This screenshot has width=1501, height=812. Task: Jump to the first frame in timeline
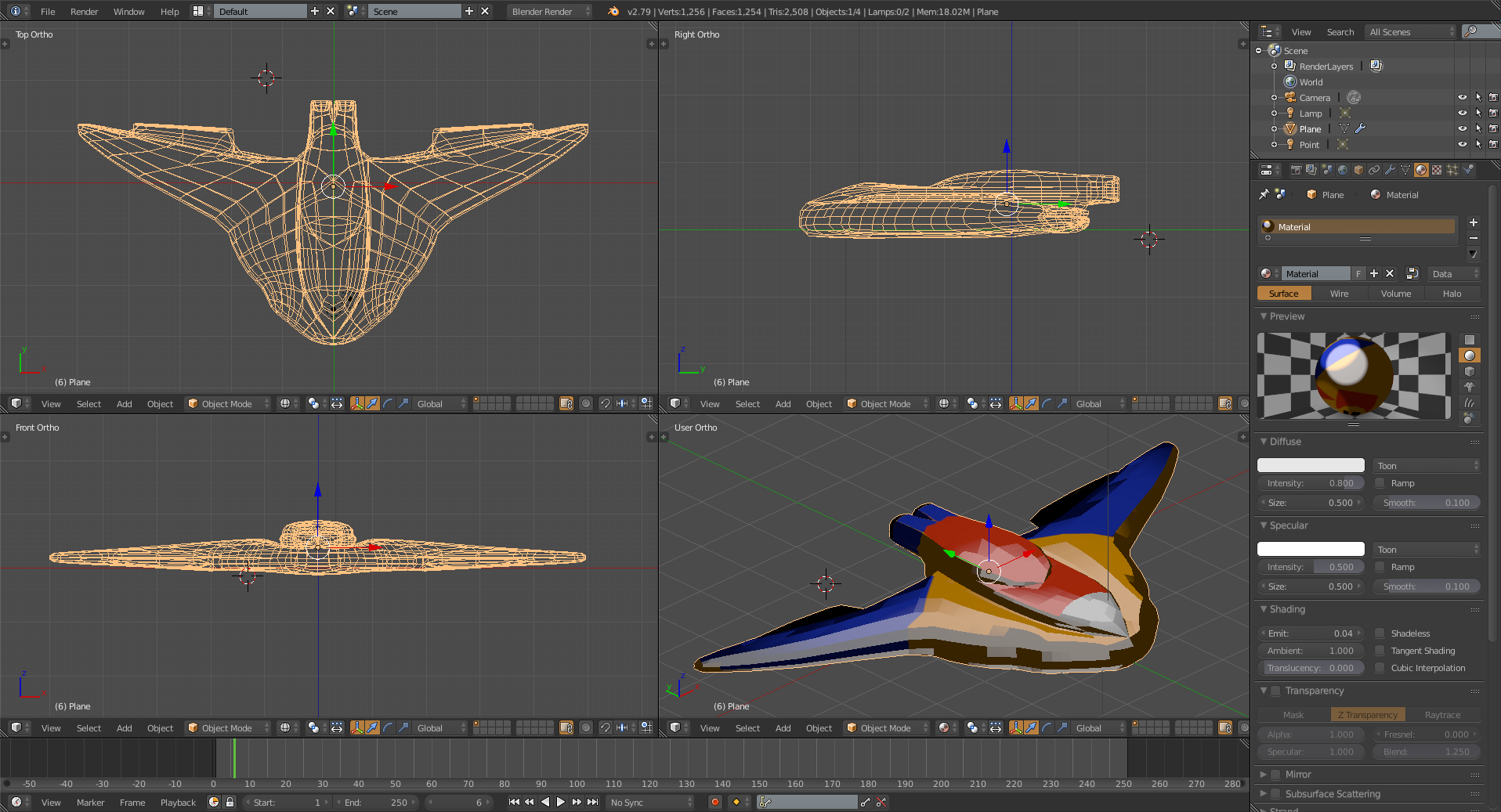514,802
